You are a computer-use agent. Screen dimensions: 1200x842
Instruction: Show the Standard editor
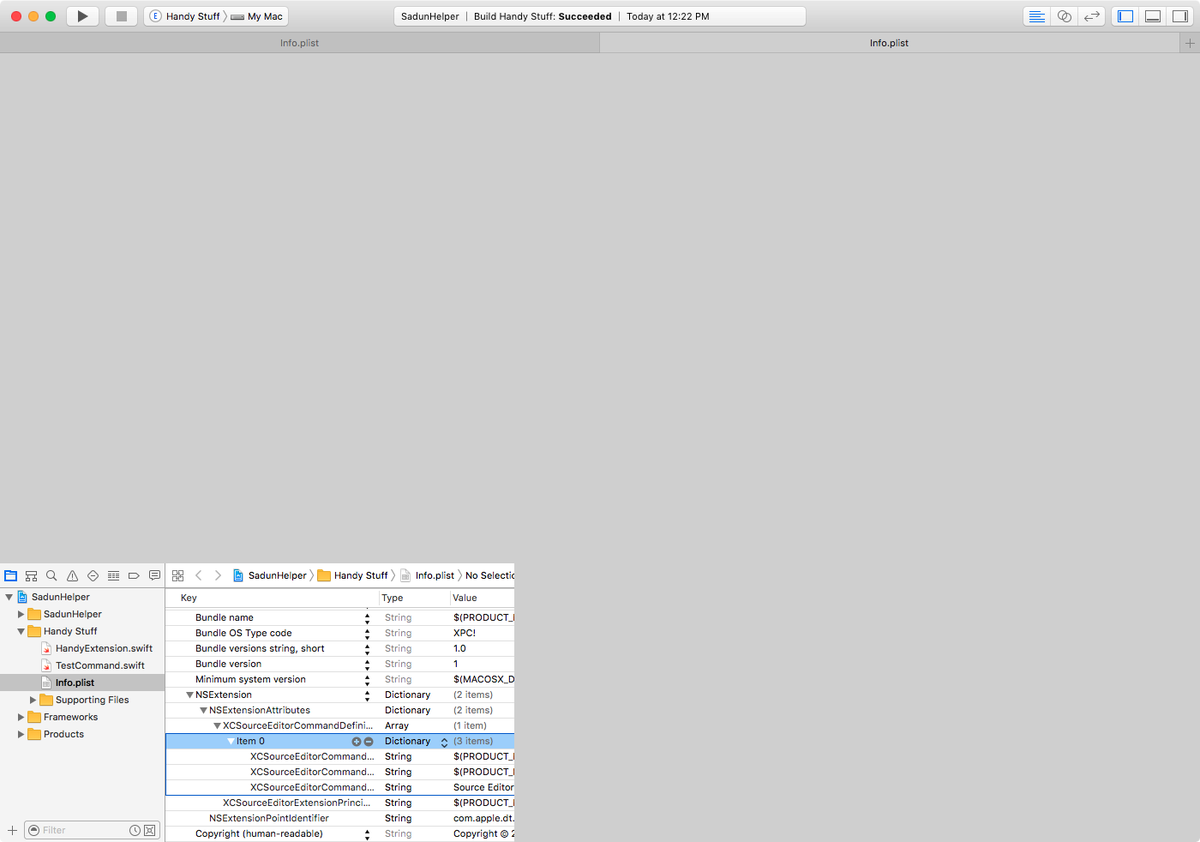pos(1037,16)
